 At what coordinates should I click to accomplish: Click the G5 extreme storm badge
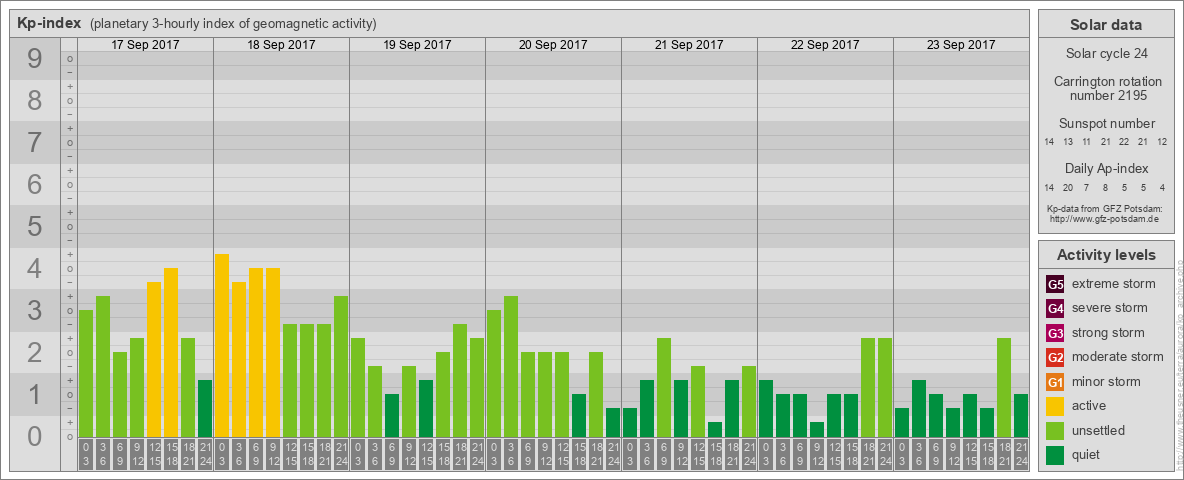[1055, 284]
